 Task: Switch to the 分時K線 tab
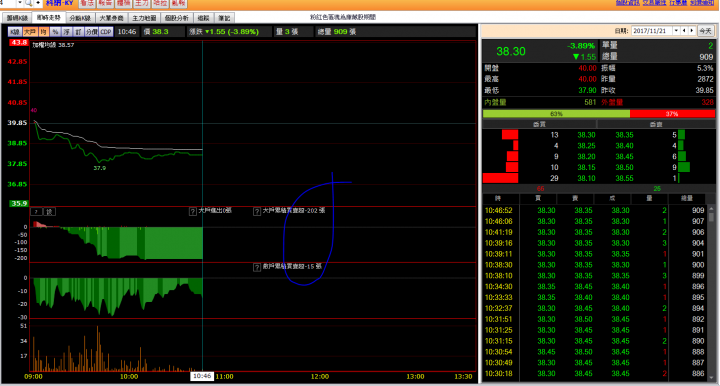80,18
